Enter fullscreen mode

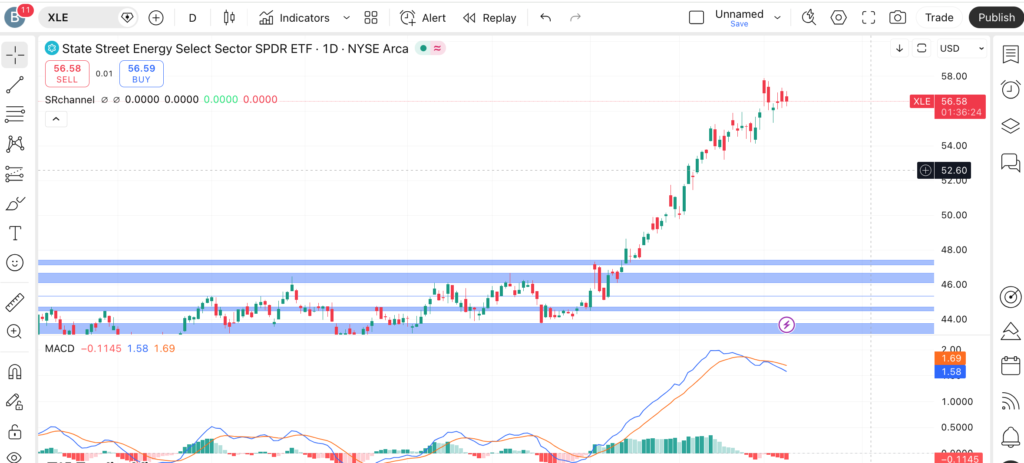click(x=868, y=18)
